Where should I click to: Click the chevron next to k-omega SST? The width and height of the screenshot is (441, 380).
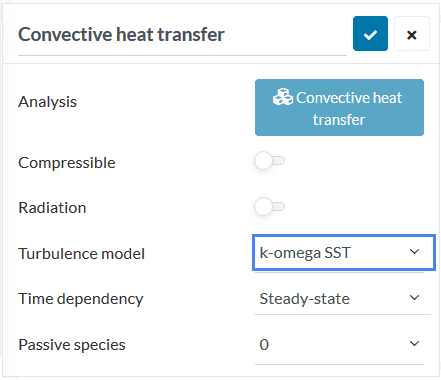(414, 252)
